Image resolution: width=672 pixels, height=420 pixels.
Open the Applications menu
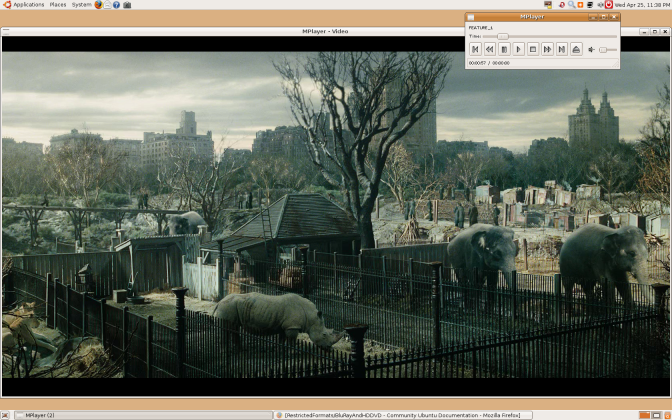point(28,5)
